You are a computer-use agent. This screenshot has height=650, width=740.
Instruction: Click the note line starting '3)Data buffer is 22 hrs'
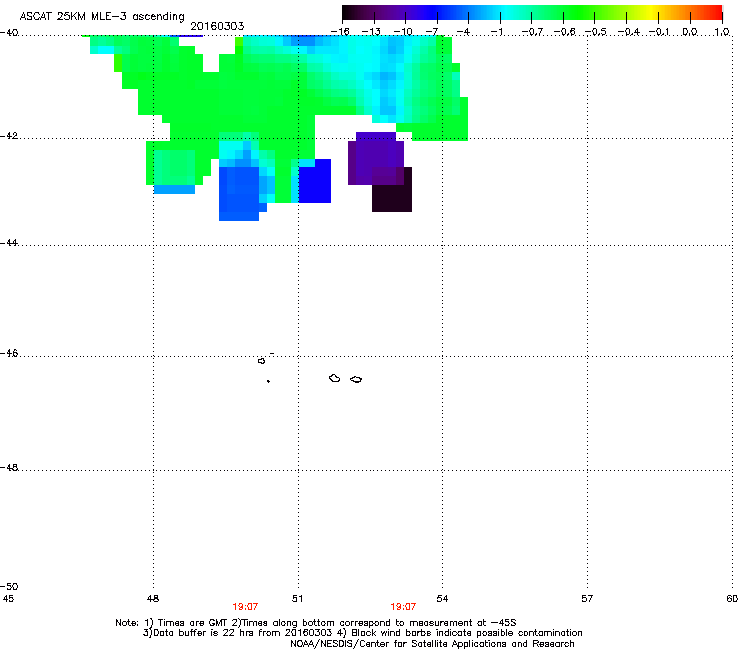click(x=362, y=633)
